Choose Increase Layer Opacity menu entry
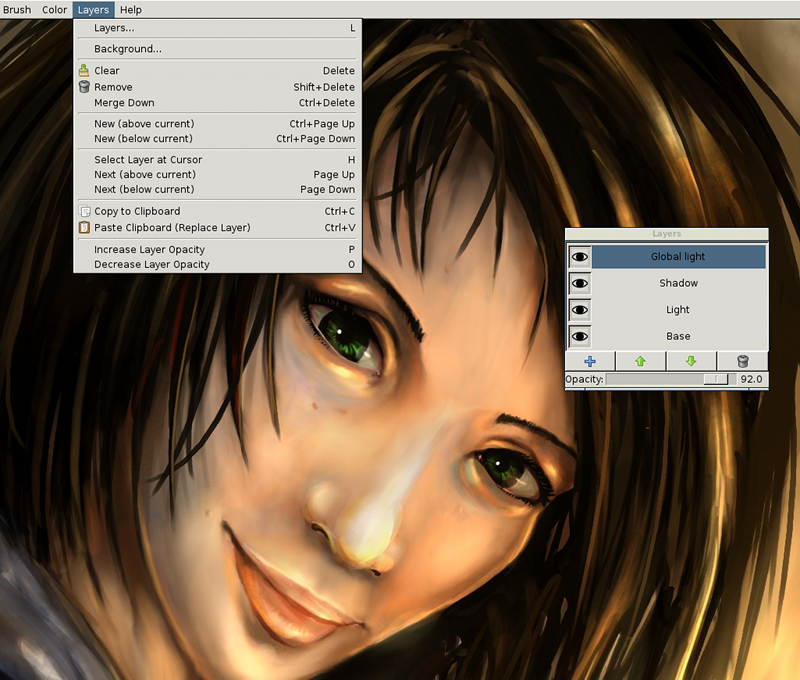 click(149, 250)
